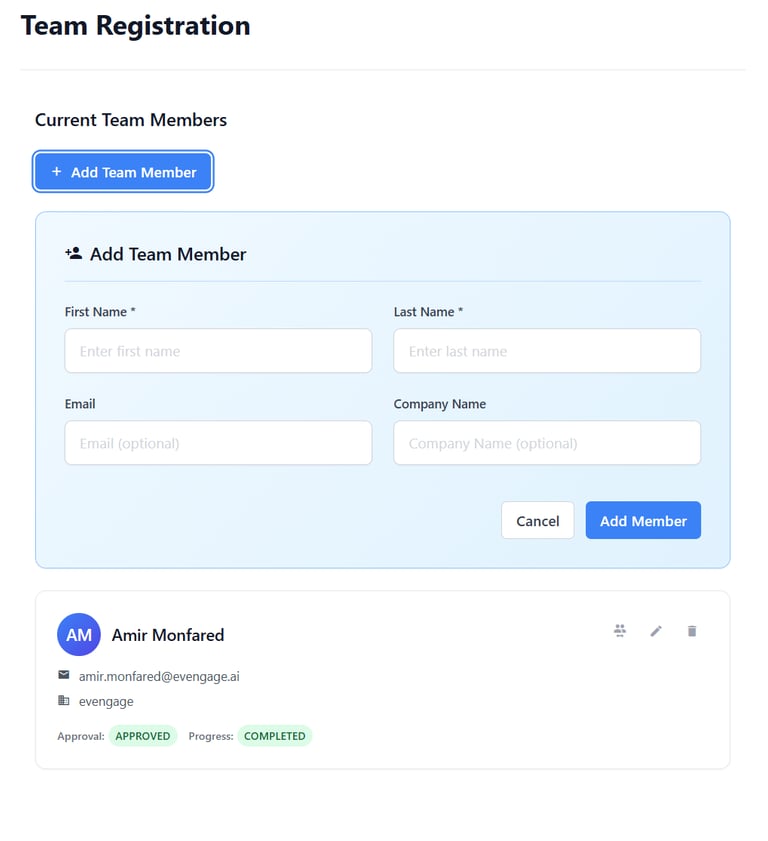Click the APPROVED status badge
768x841 pixels.
point(142,736)
